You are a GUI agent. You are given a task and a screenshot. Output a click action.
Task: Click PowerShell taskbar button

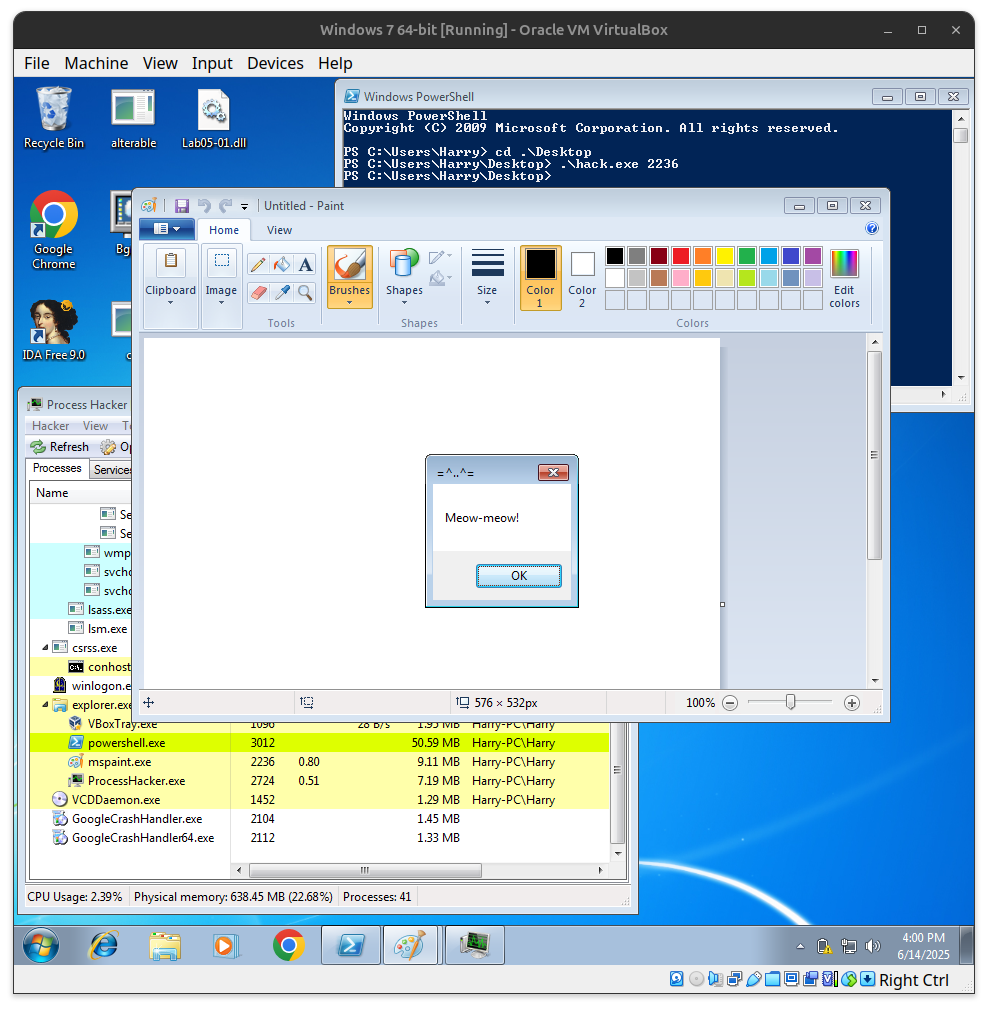tap(351, 945)
